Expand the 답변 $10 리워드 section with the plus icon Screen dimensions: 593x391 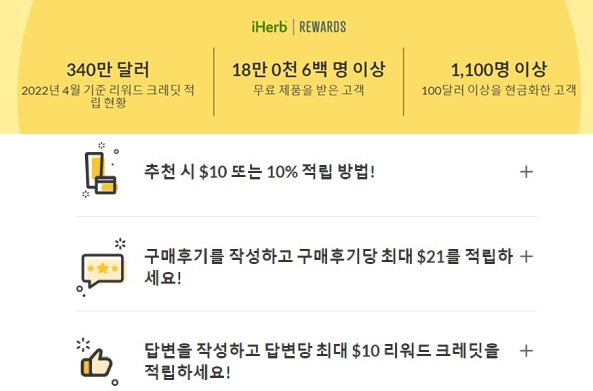(x=526, y=351)
